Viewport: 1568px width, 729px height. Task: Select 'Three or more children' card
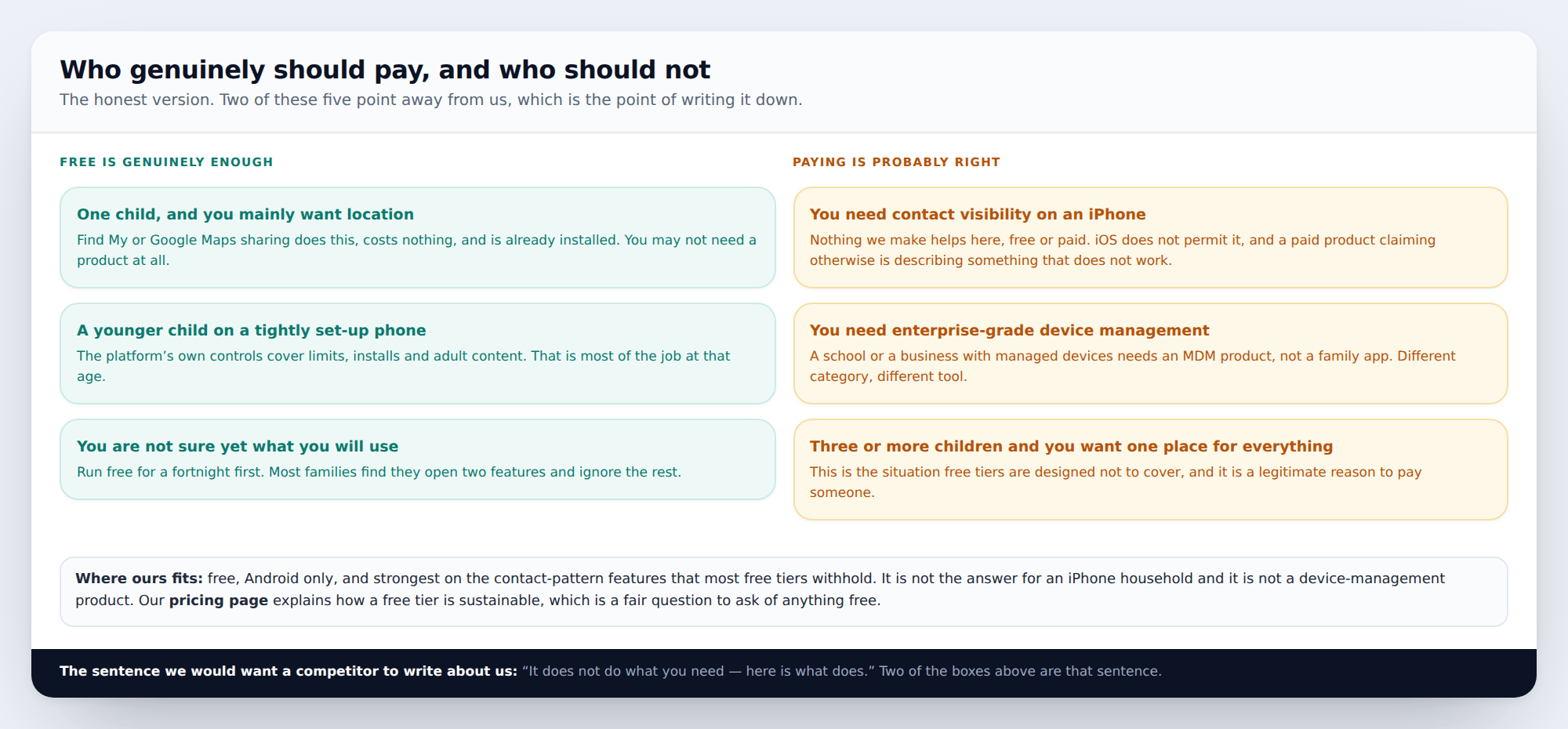[1150, 470]
